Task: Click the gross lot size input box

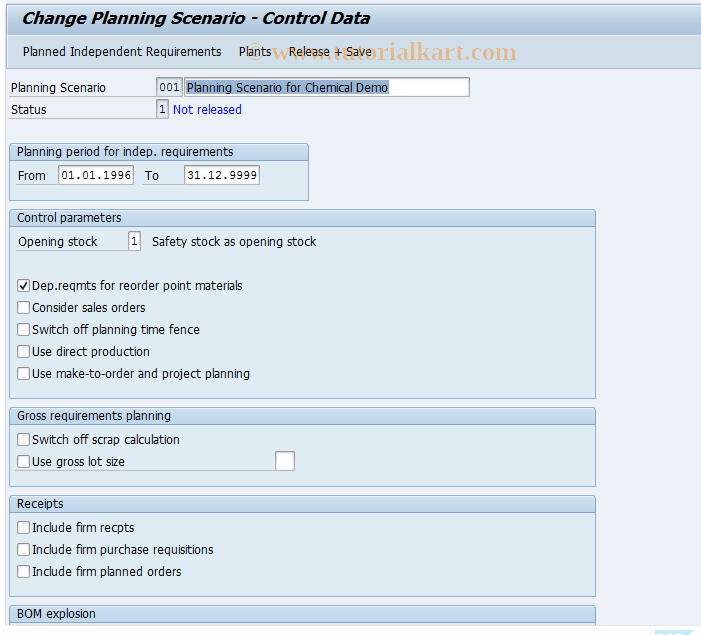Action: pos(285,461)
